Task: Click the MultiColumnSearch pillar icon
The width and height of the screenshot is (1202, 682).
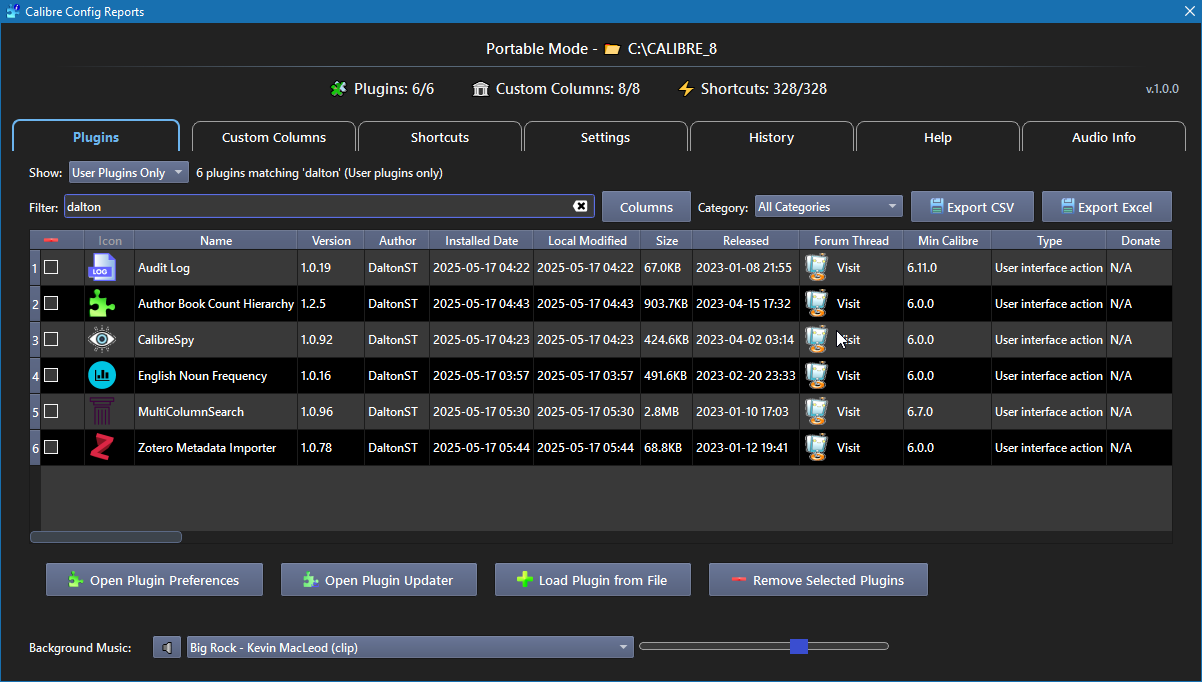Action: click(103, 411)
